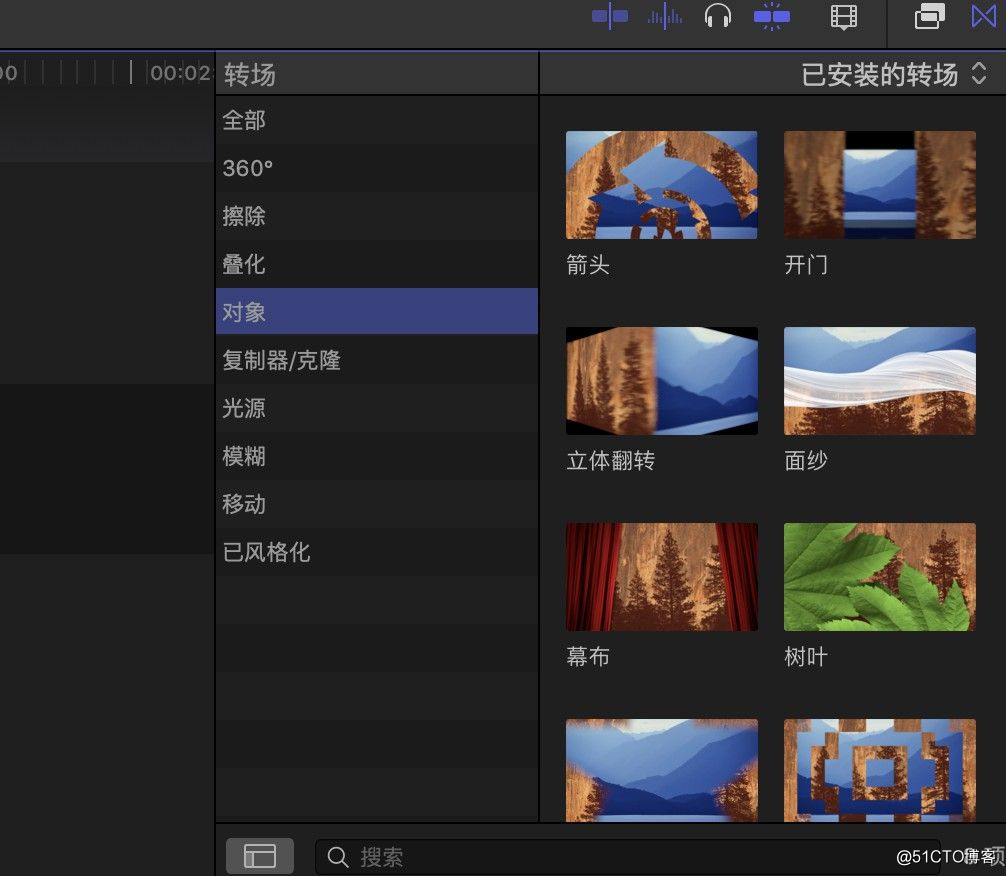The image size is (1006, 876).
Task: Toggle the skimming icon in toolbar
Action: click(x=610, y=16)
